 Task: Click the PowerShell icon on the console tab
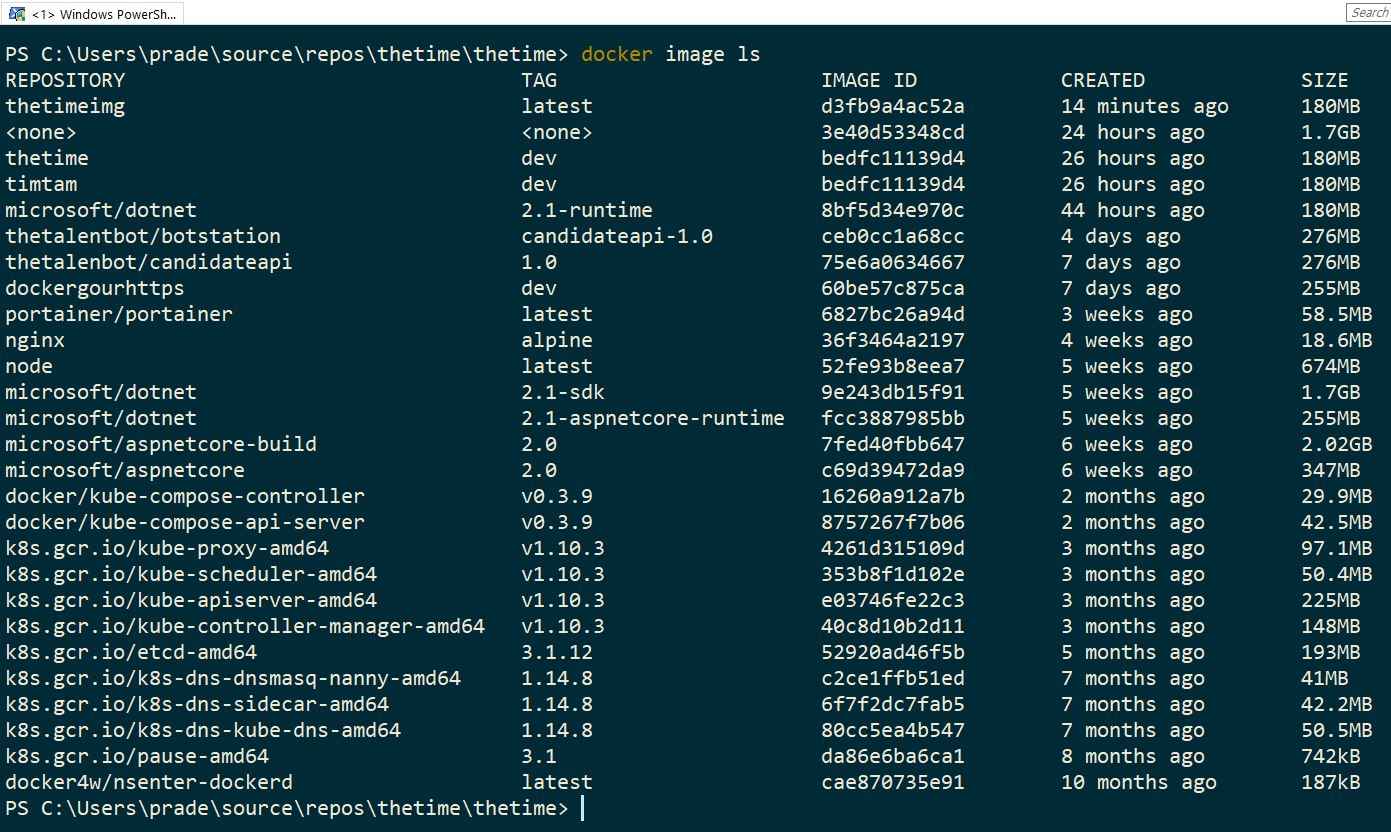pos(16,13)
